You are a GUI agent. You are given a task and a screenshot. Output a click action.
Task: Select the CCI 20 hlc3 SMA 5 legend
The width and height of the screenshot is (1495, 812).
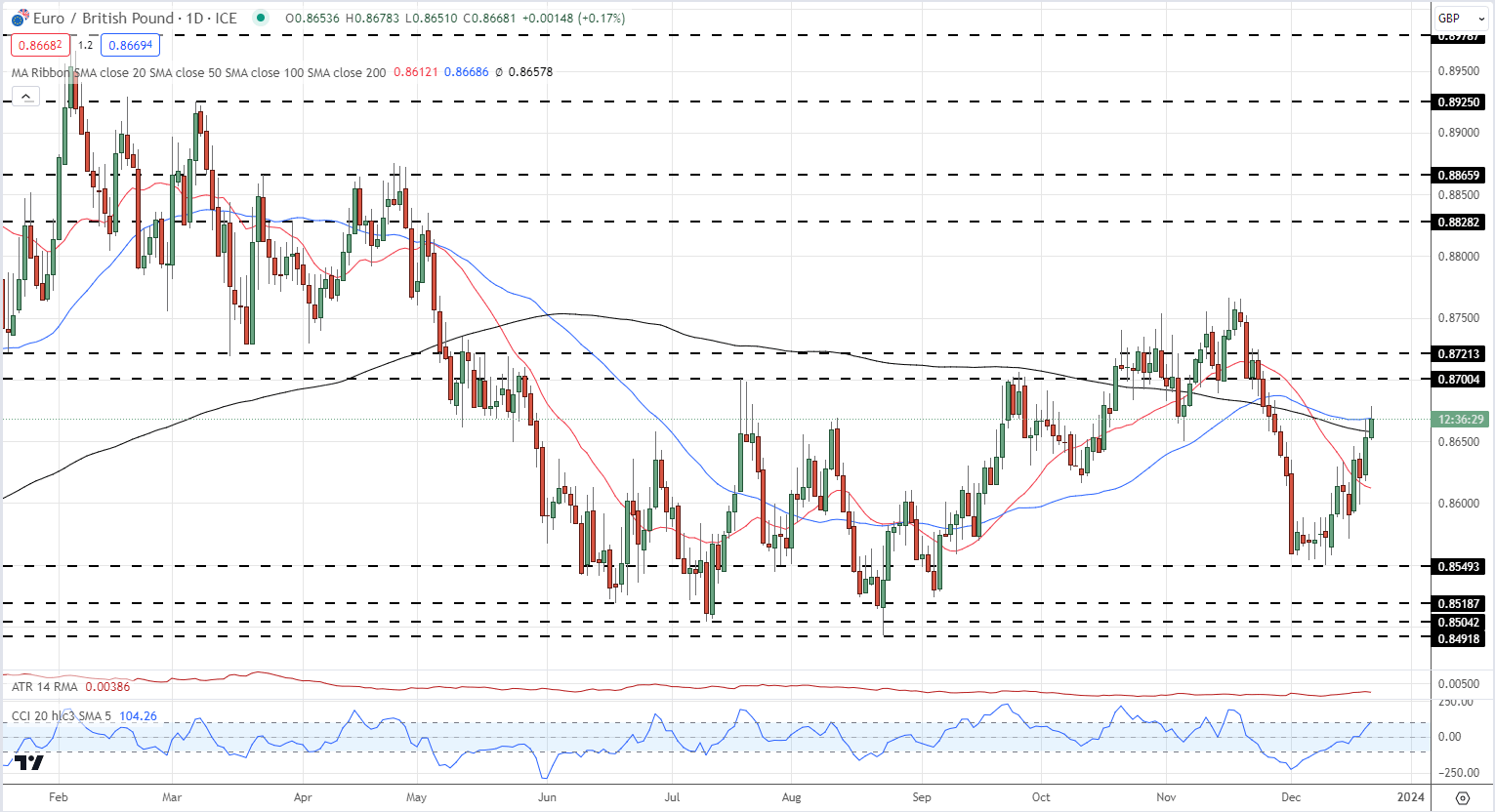pos(62,716)
